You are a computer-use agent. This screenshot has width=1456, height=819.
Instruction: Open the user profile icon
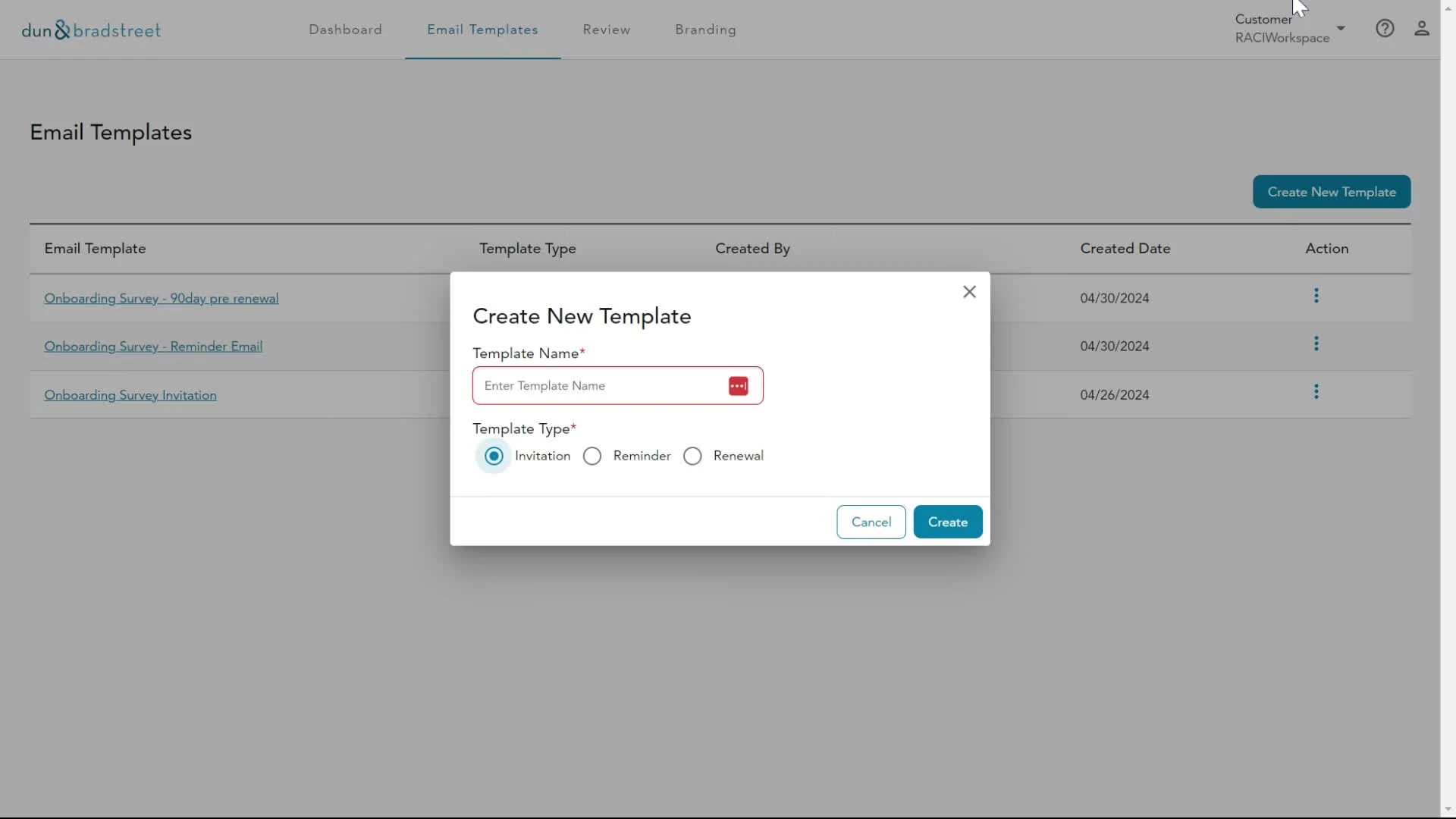coord(1422,29)
